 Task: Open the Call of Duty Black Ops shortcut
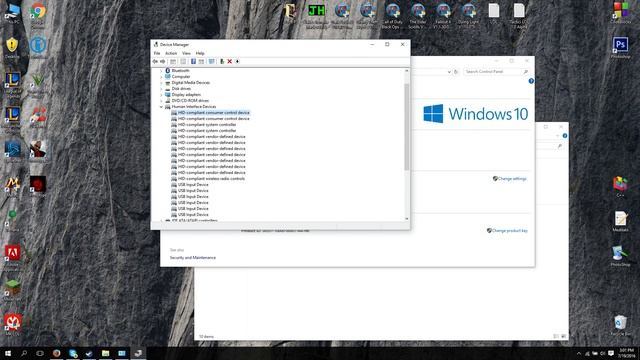pos(392,16)
